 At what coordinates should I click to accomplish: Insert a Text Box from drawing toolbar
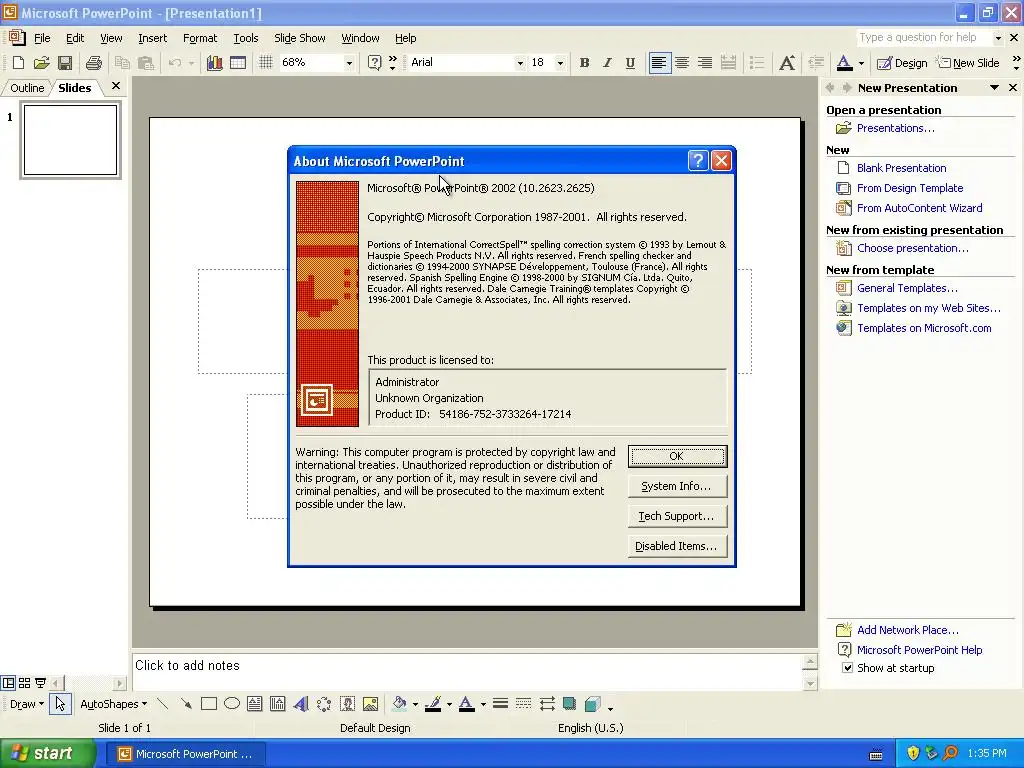click(255, 704)
